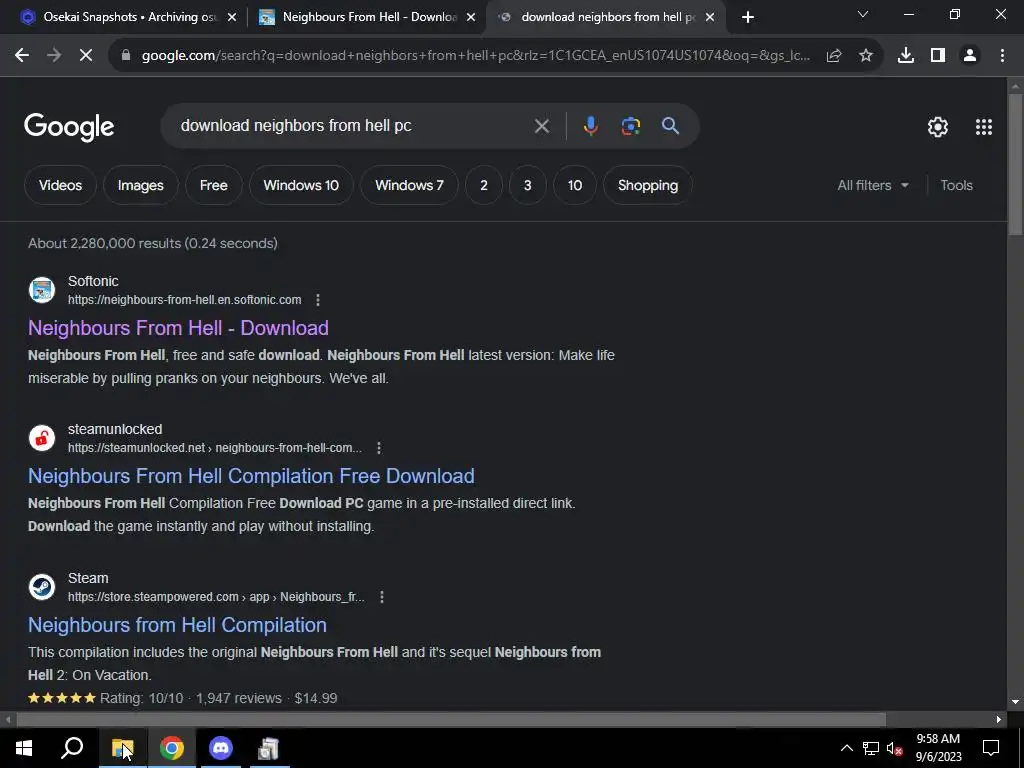Click the scroll right arrow
Image resolution: width=1024 pixels, height=768 pixels.
999,720
